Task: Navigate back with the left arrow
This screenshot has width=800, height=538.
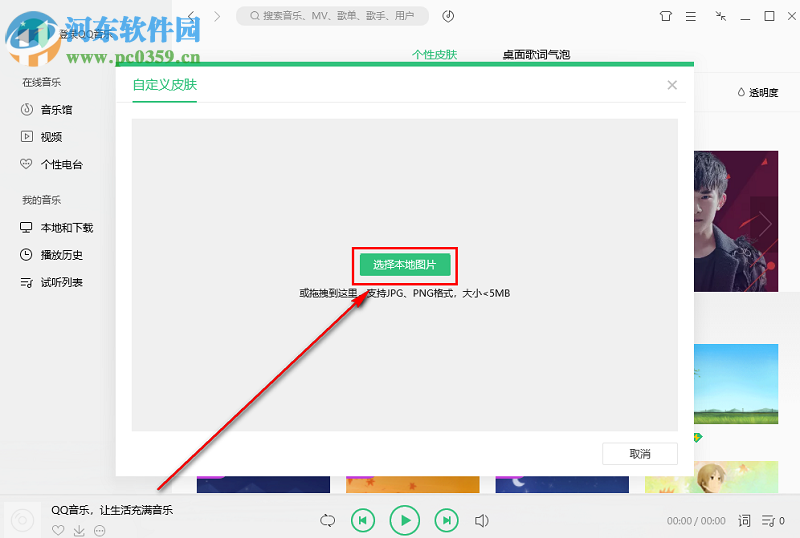Action: [191, 16]
